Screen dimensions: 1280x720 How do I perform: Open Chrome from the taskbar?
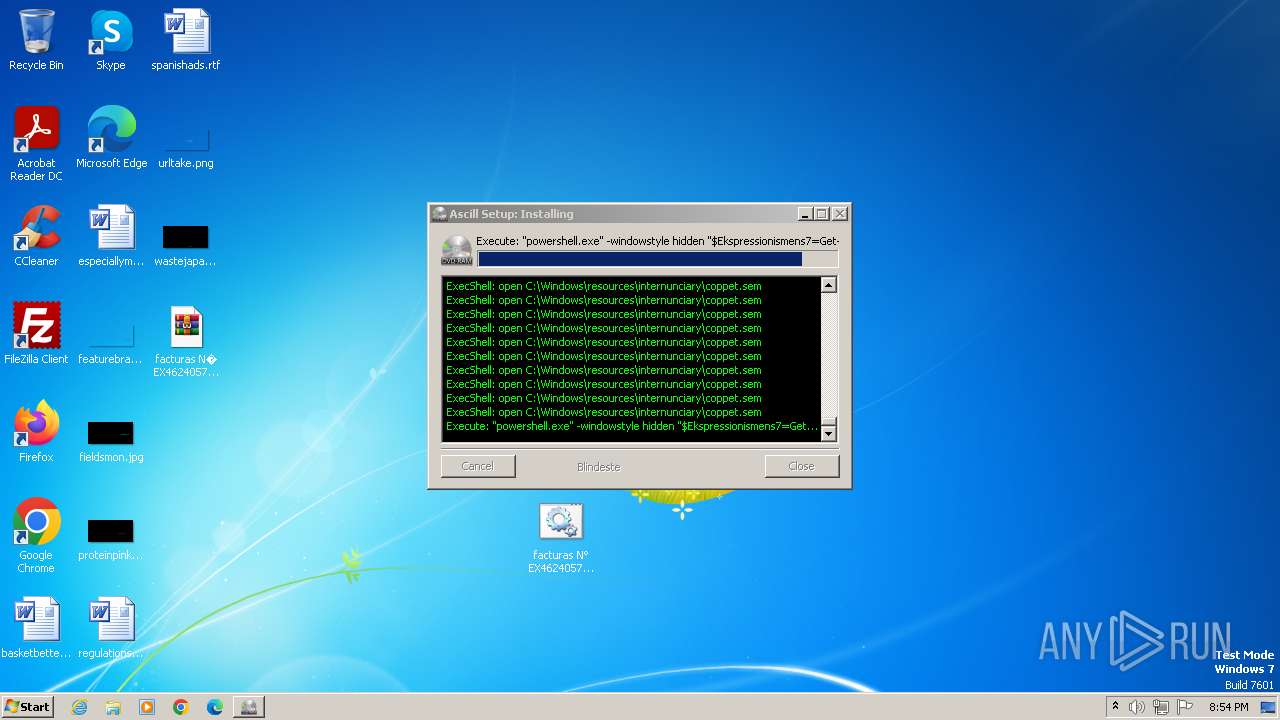click(x=181, y=707)
